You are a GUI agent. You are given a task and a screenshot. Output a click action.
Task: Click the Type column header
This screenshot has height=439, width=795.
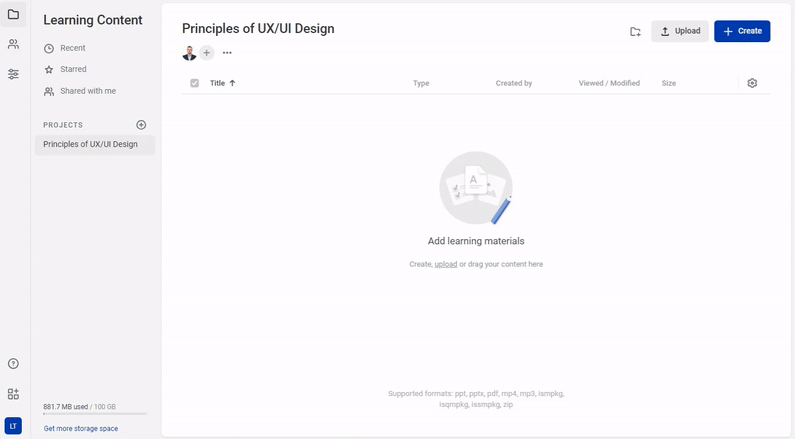point(421,83)
